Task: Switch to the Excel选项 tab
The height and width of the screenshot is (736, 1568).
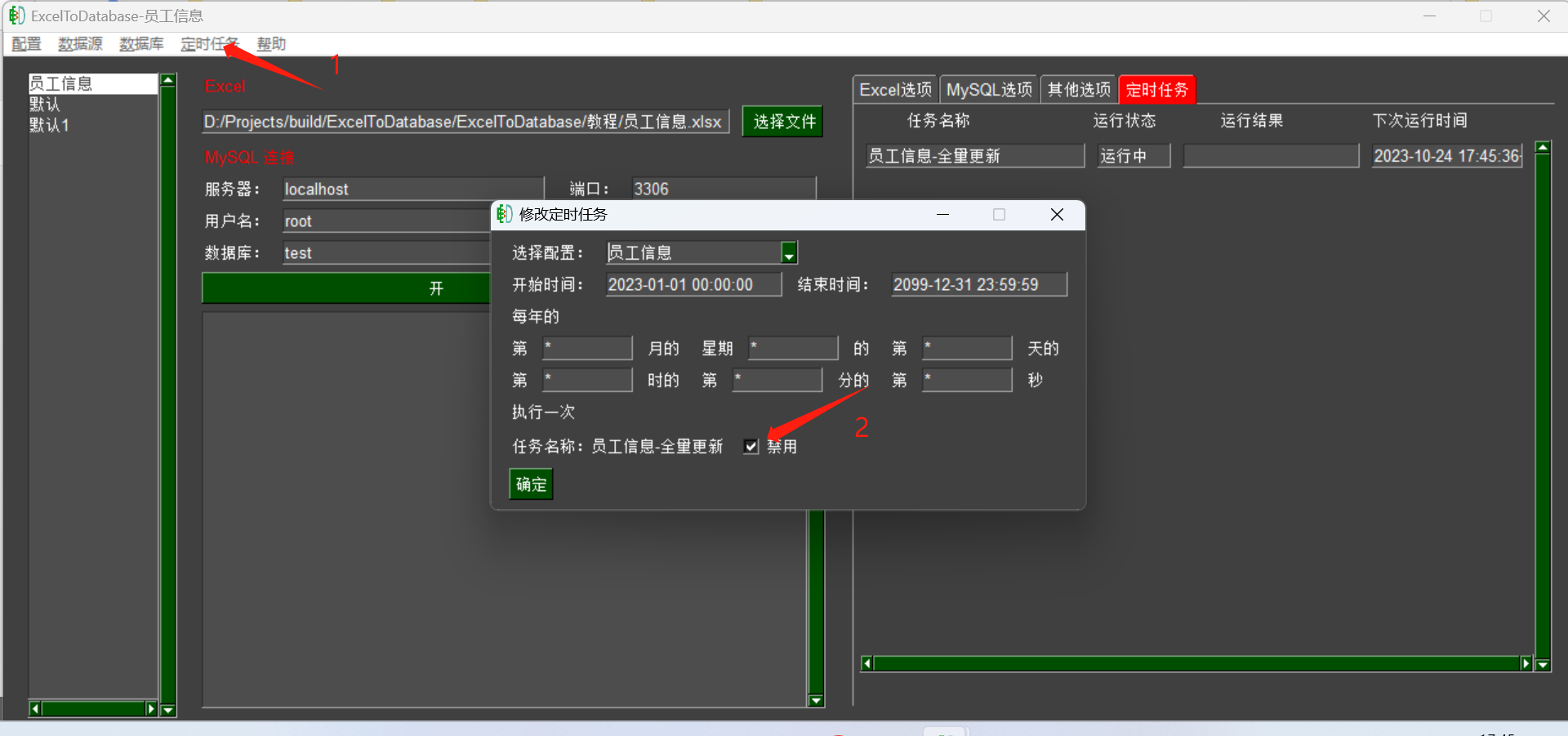Action: 895,89
